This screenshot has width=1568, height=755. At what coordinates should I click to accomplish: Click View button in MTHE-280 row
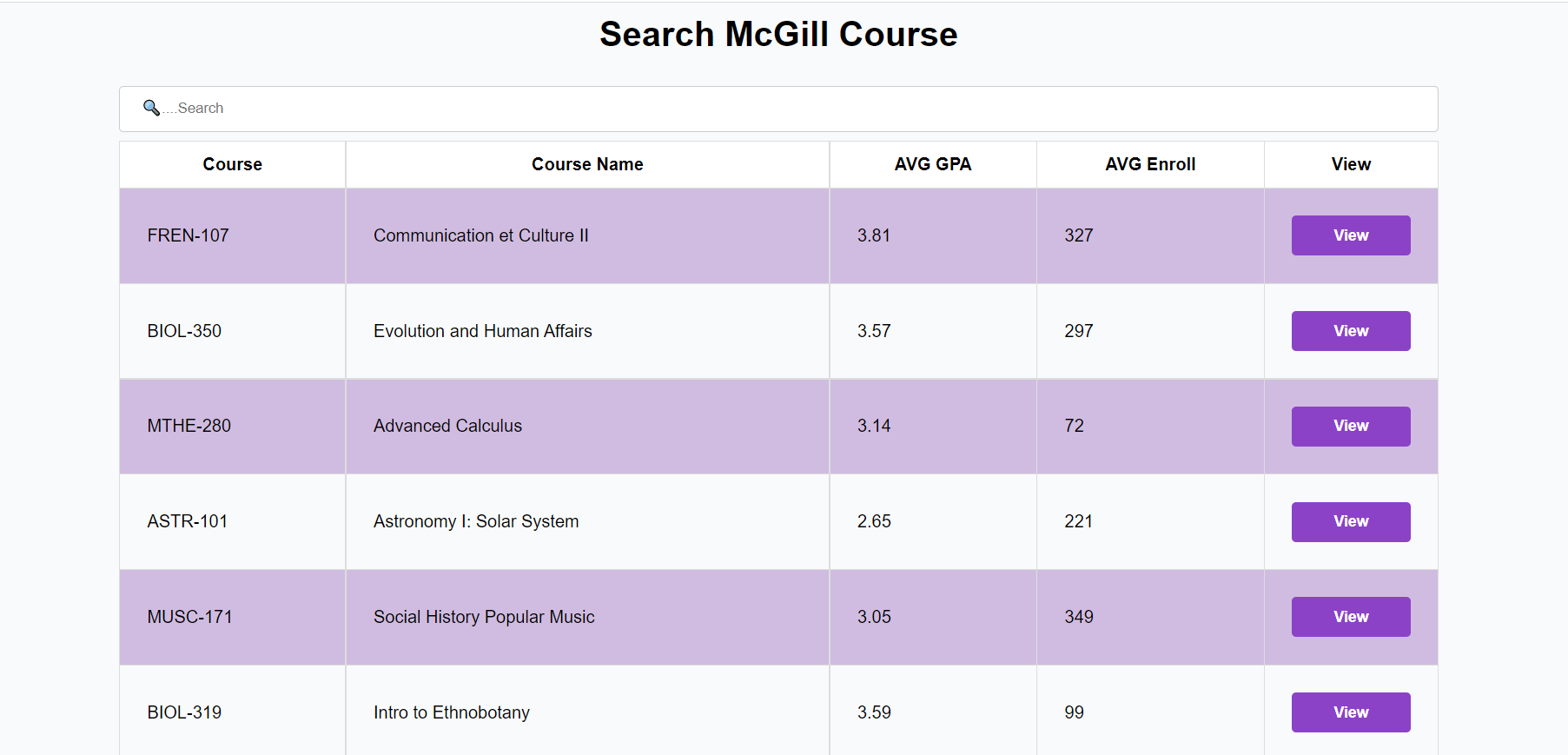(x=1350, y=426)
